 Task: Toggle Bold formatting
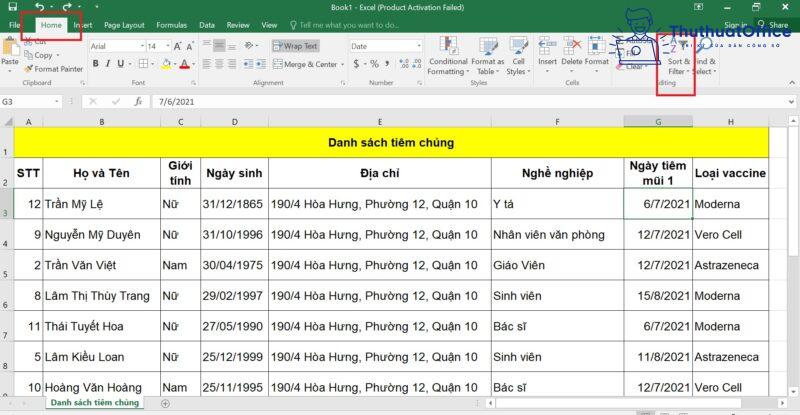point(95,64)
